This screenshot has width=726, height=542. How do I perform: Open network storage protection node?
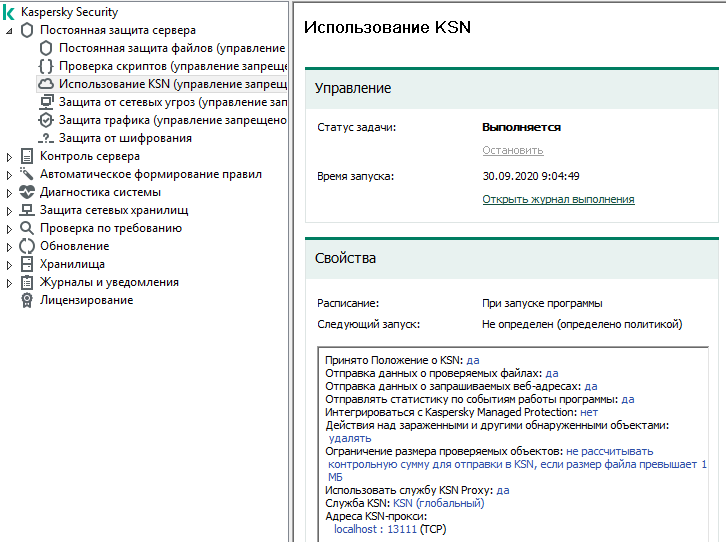(10, 211)
